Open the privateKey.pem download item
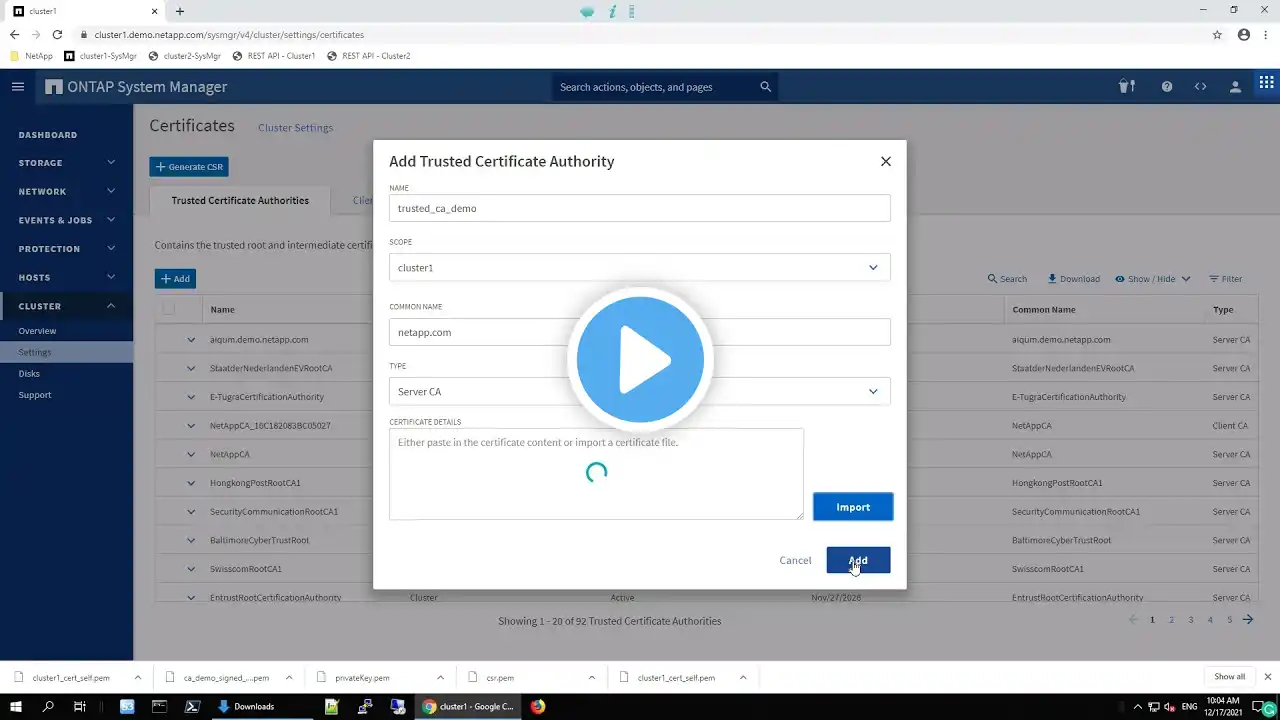Screen dimensions: 1280x720 tap(363, 678)
